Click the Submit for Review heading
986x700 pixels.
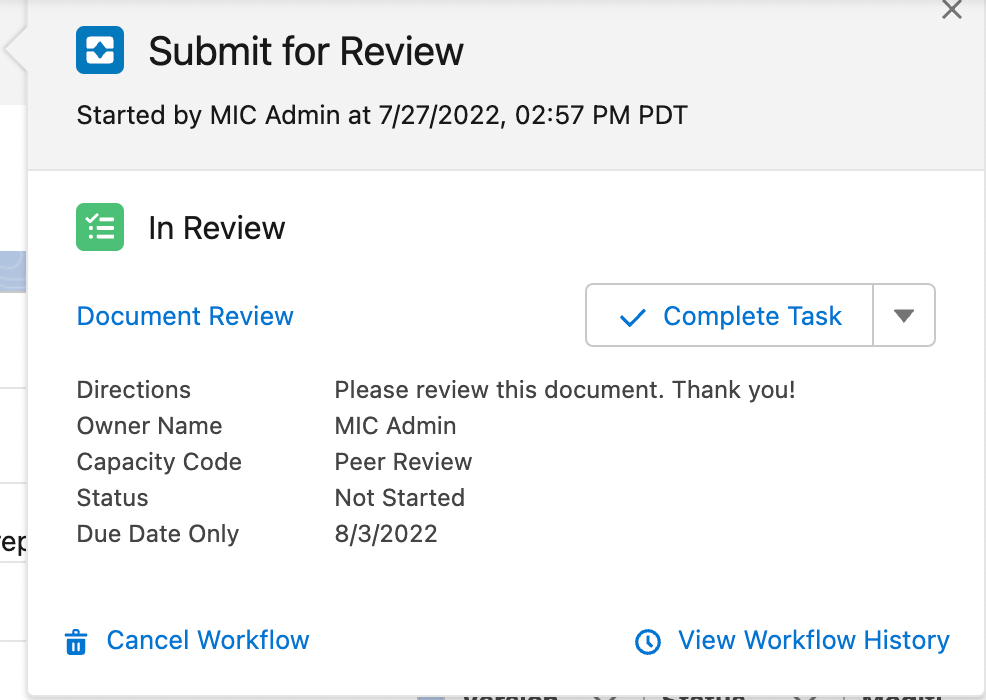pos(306,51)
